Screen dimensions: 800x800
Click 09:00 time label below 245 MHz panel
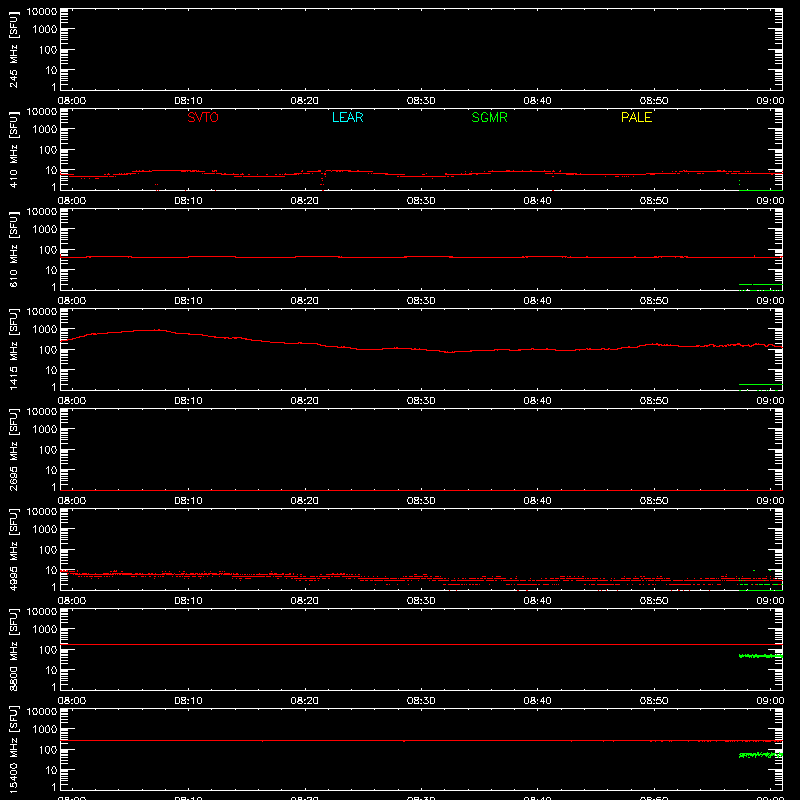(x=770, y=101)
